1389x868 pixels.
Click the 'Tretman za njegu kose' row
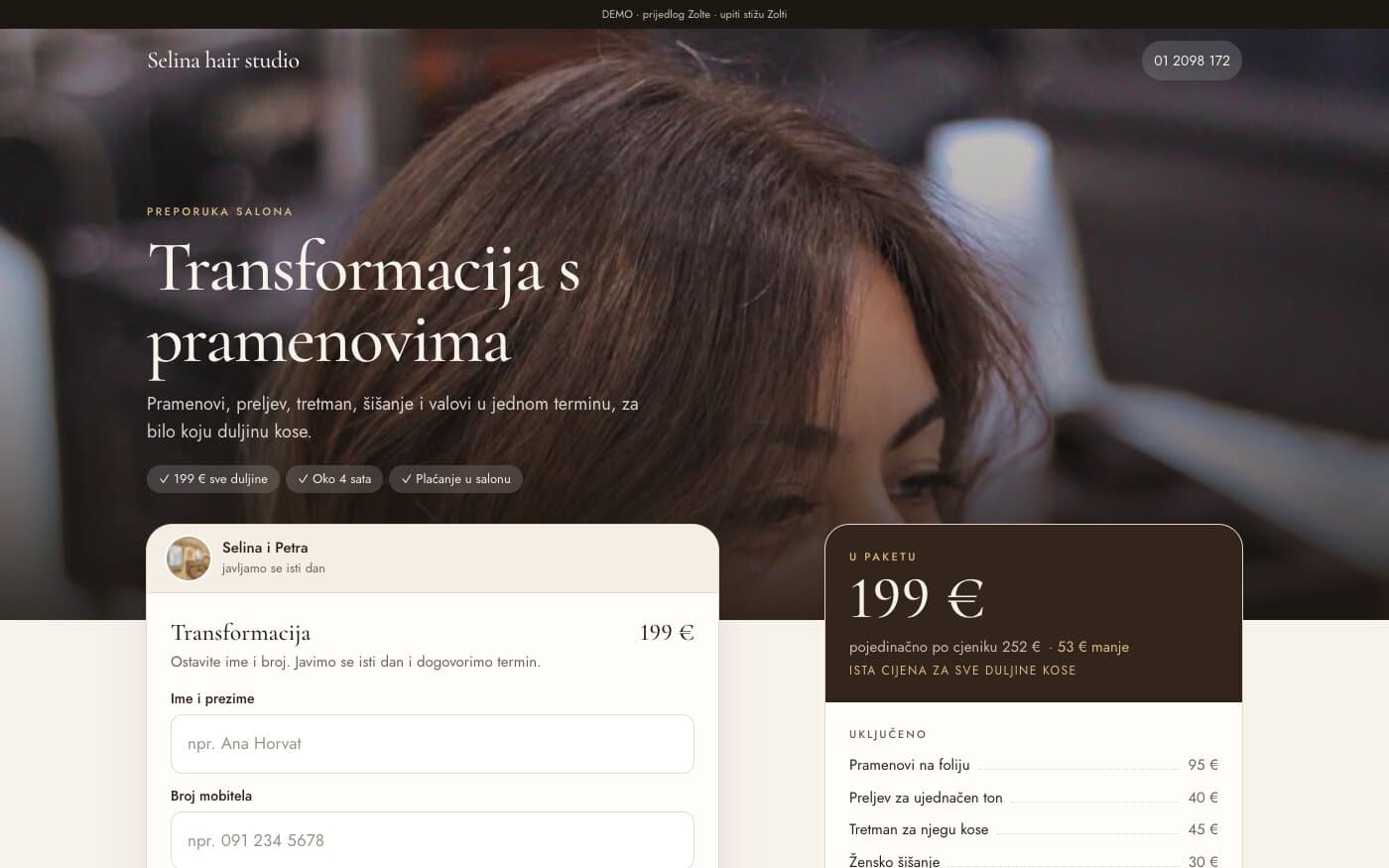(x=1034, y=829)
